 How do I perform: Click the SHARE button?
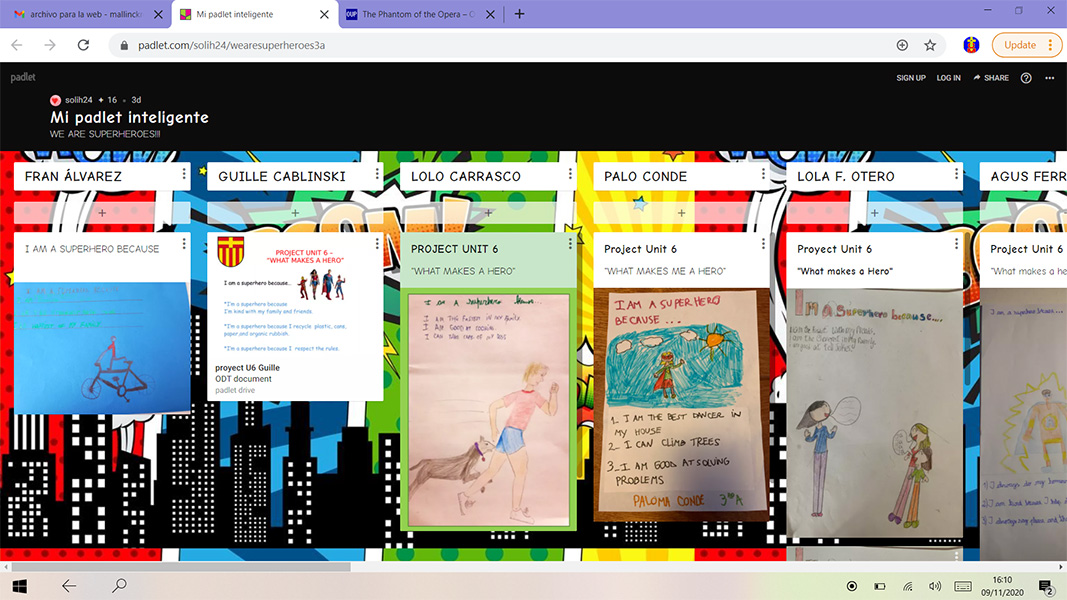click(x=991, y=78)
